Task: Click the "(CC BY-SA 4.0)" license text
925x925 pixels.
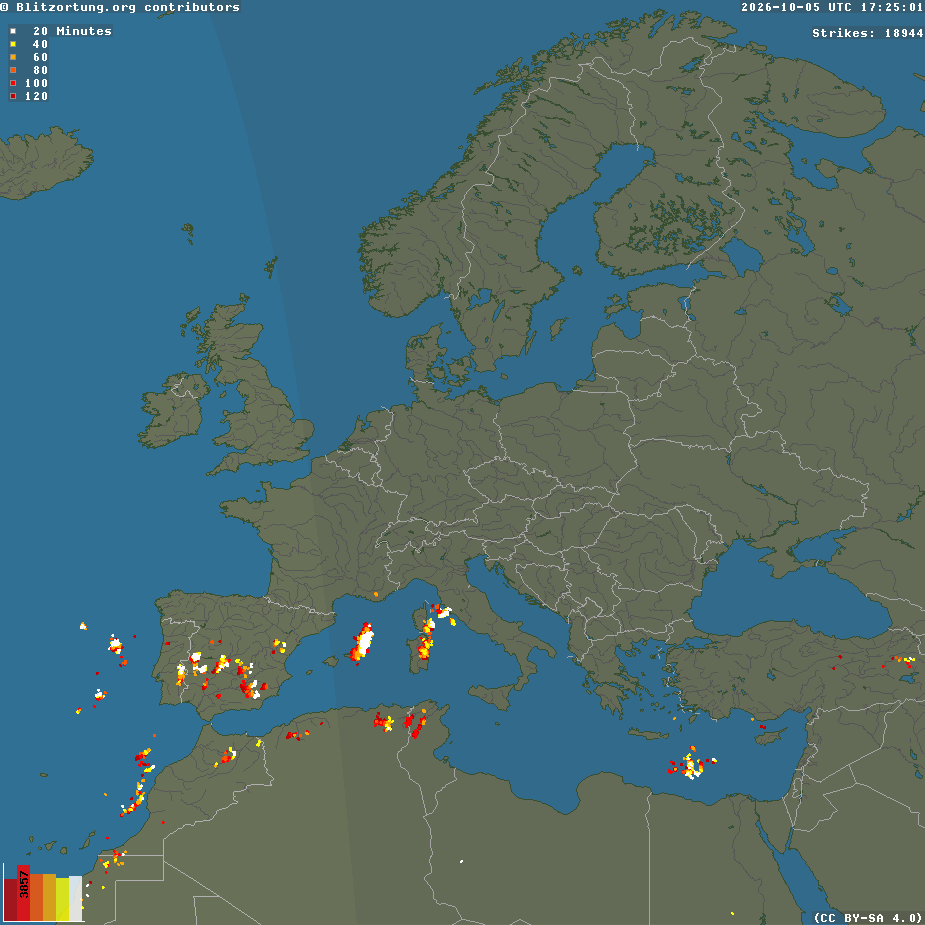Action: pos(868,917)
